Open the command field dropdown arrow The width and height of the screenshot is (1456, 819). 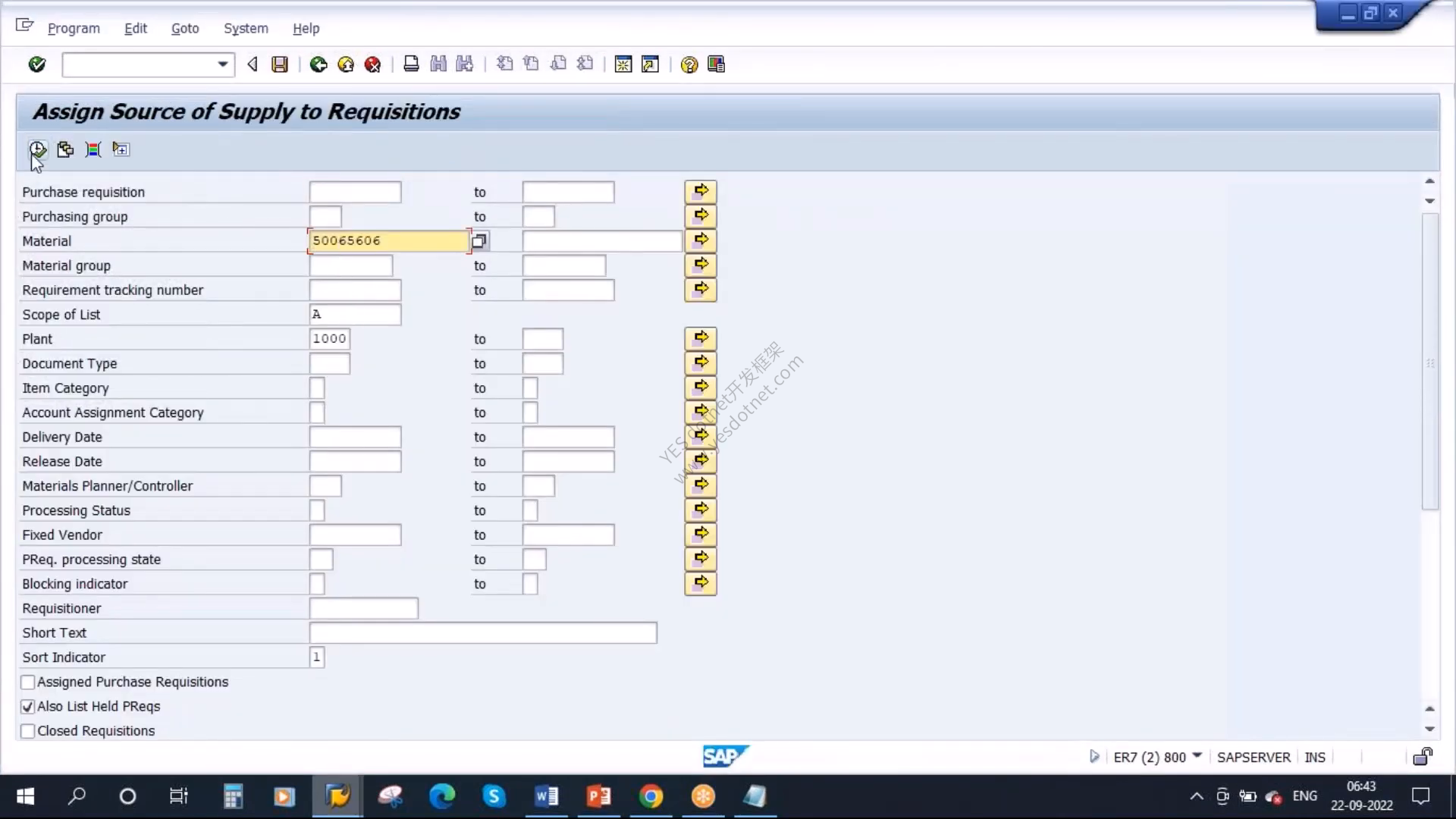223,64
